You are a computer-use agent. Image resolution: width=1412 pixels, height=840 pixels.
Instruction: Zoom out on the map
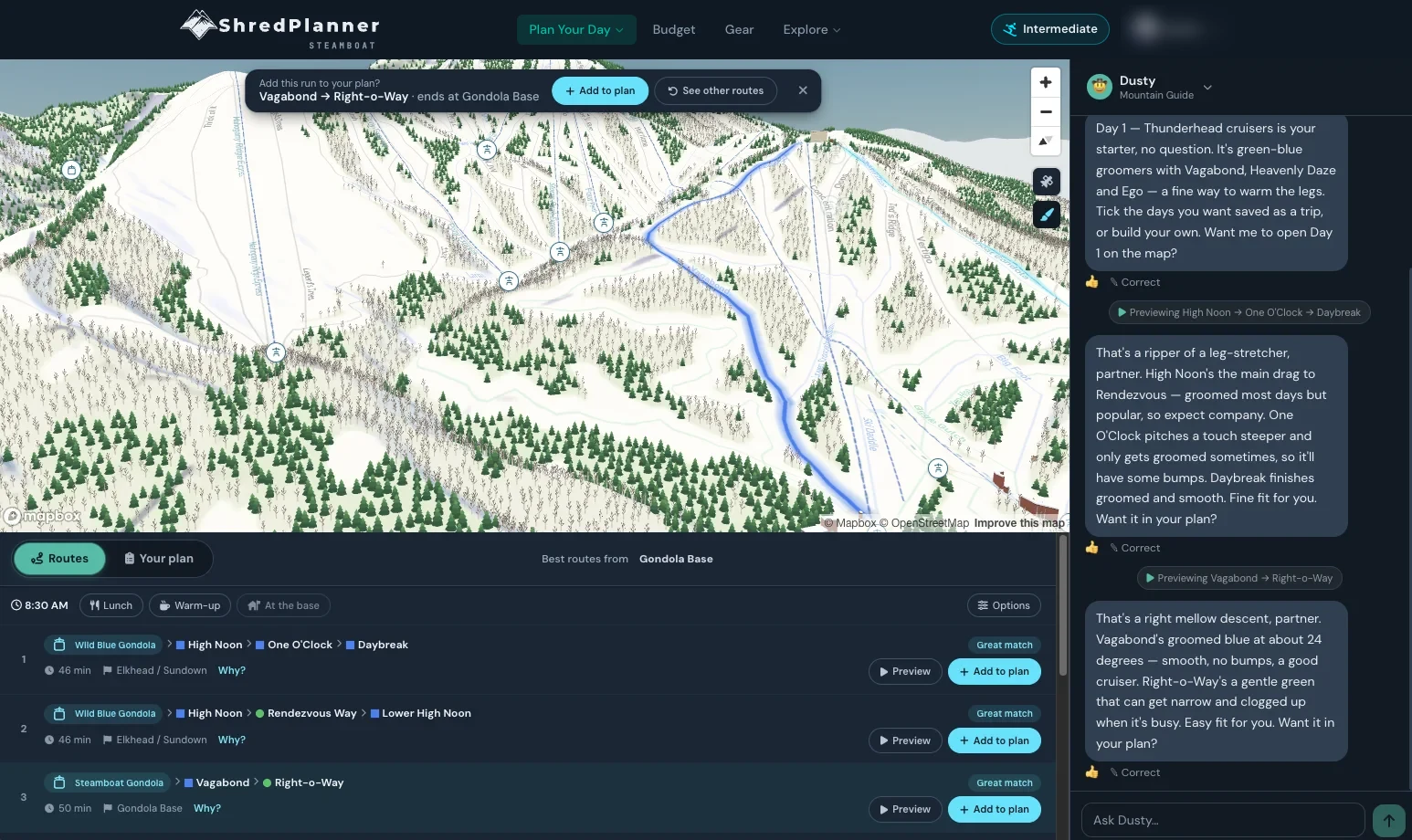coord(1046,111)
